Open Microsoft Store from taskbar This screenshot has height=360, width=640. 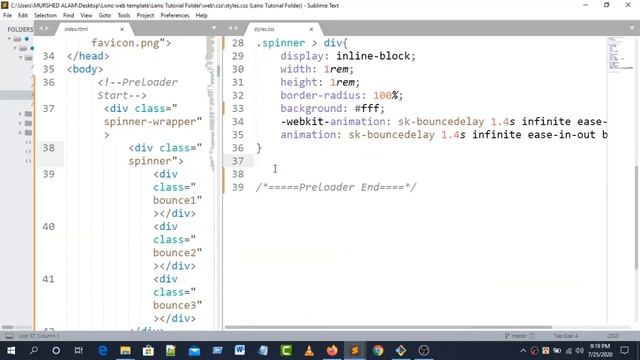tap(148, 350)
